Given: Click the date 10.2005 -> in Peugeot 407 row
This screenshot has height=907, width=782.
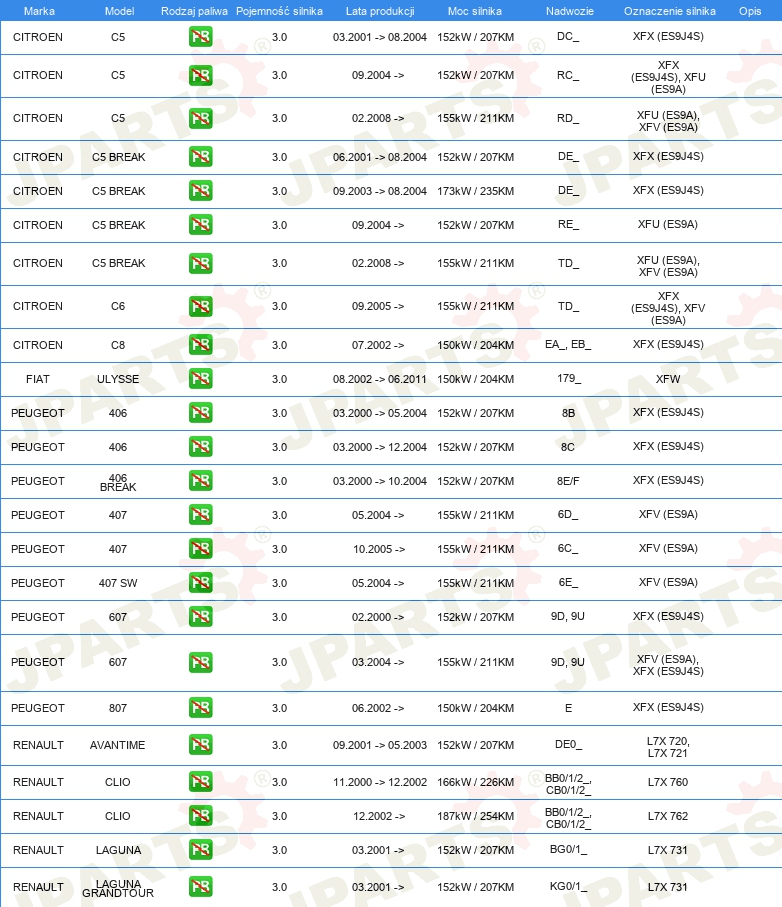Looking at the screenshot, I should [379, 549].
